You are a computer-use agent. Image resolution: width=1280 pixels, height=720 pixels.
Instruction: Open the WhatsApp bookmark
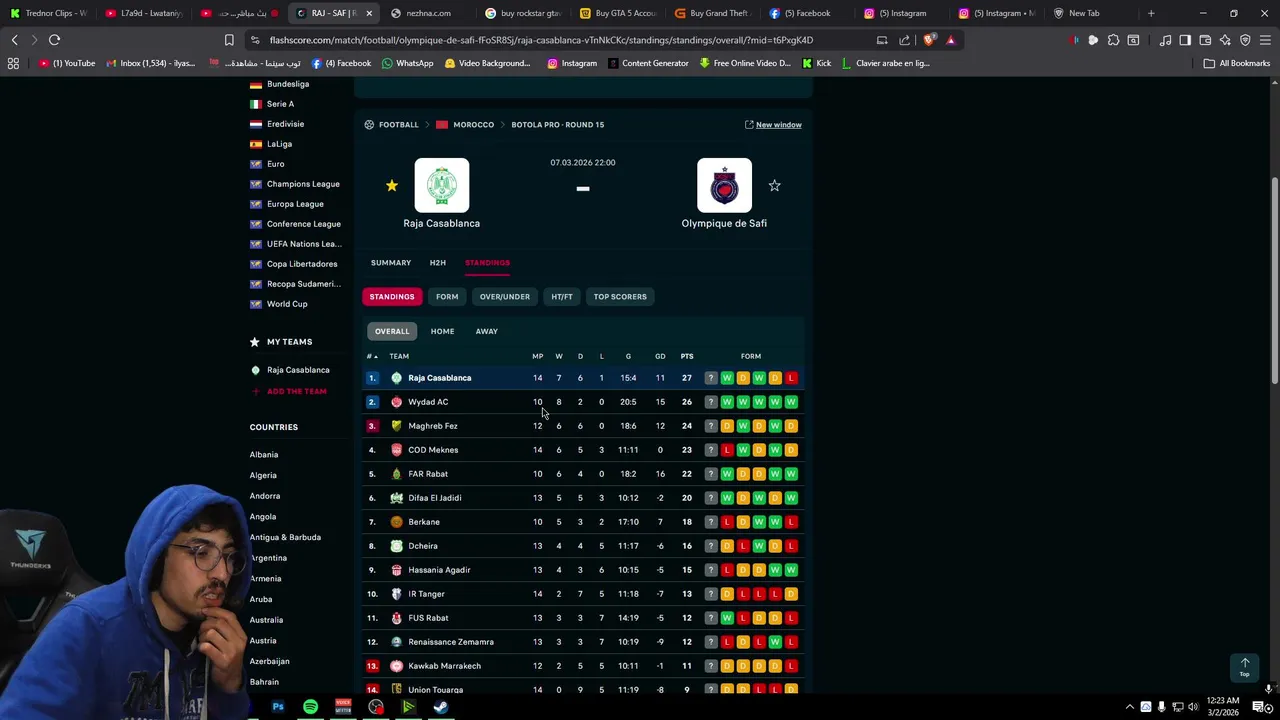(x=408, y=63)
